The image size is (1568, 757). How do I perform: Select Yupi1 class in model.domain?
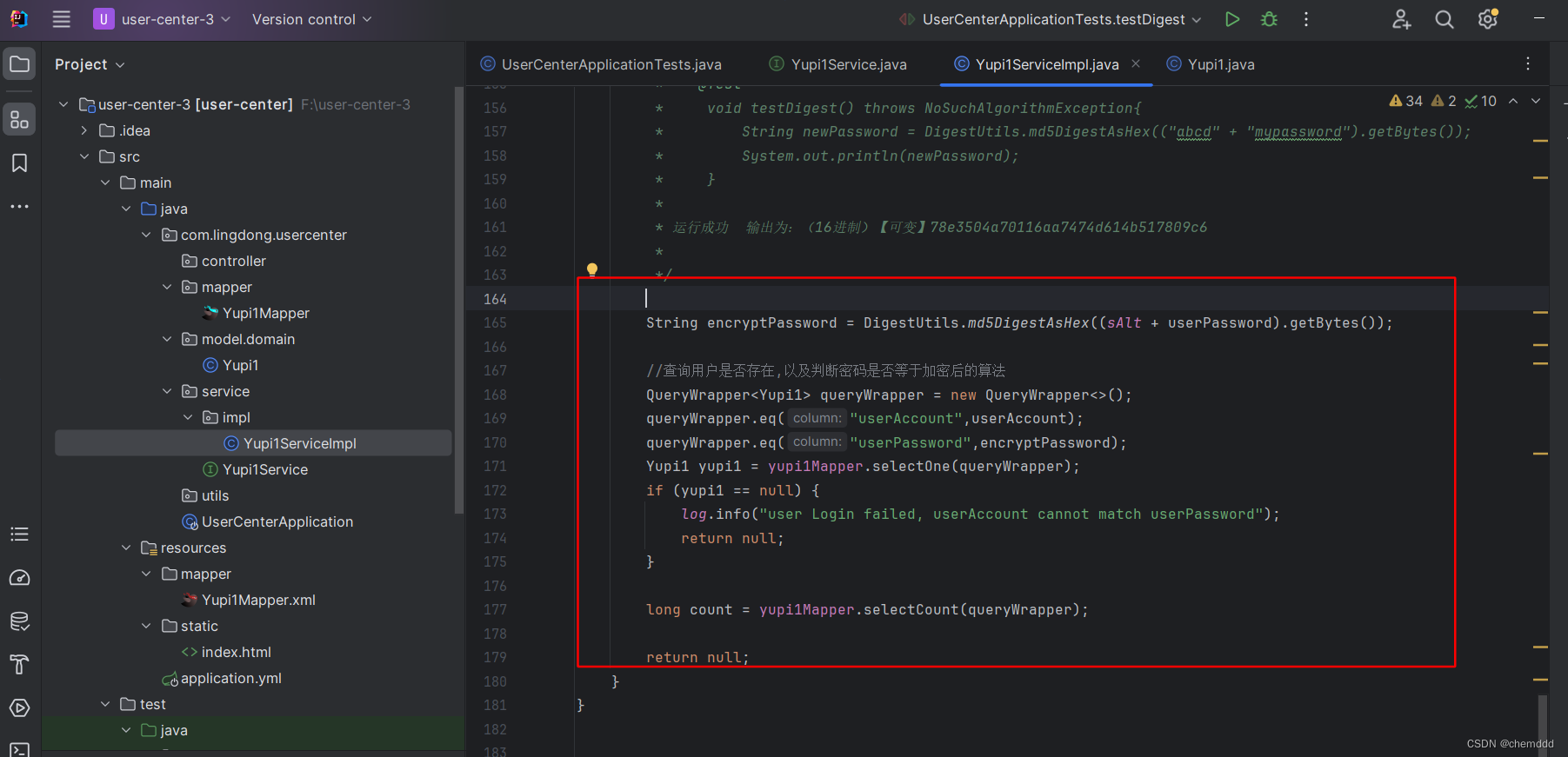pyautogui.click(x=240, y=365)
